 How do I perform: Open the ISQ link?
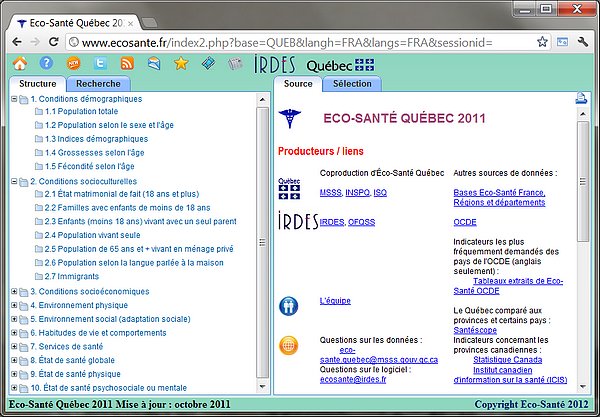coord(380,192)
